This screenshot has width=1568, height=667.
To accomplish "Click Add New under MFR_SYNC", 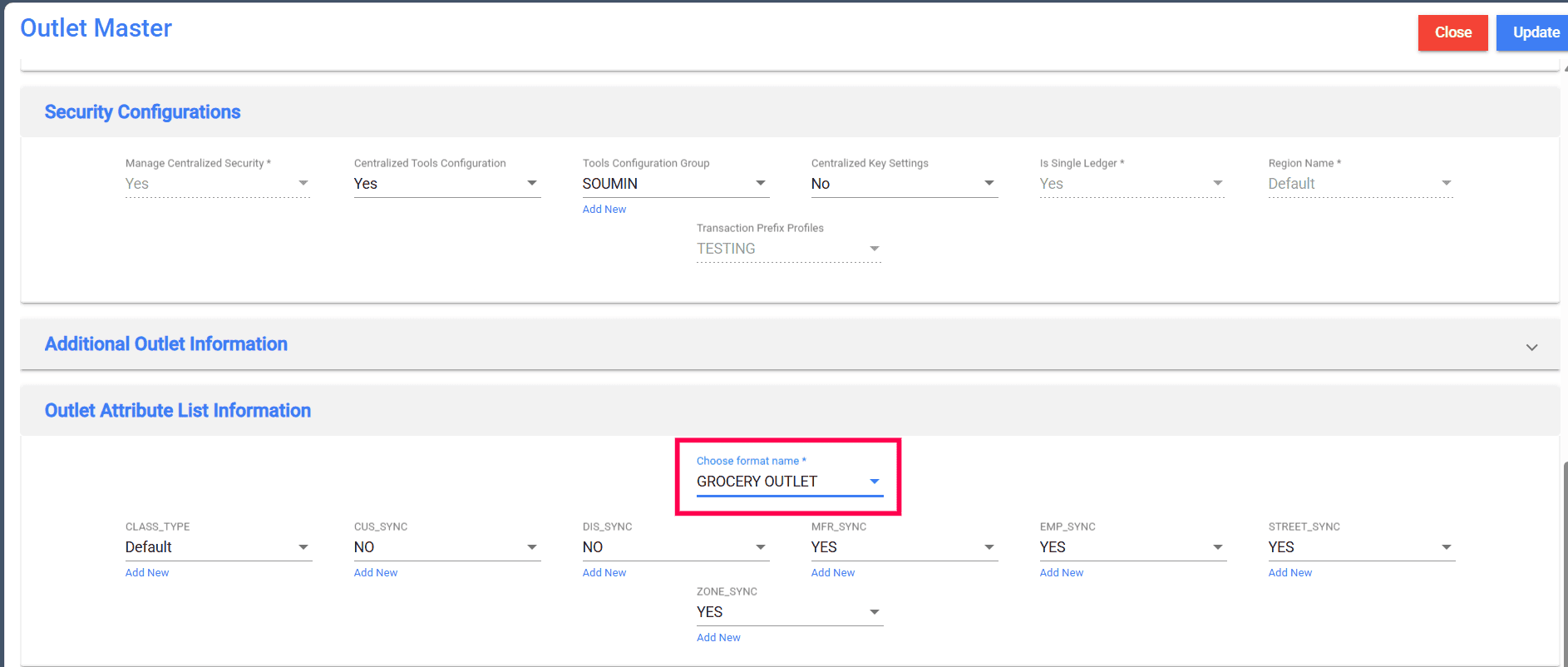I will coord(833,573).
